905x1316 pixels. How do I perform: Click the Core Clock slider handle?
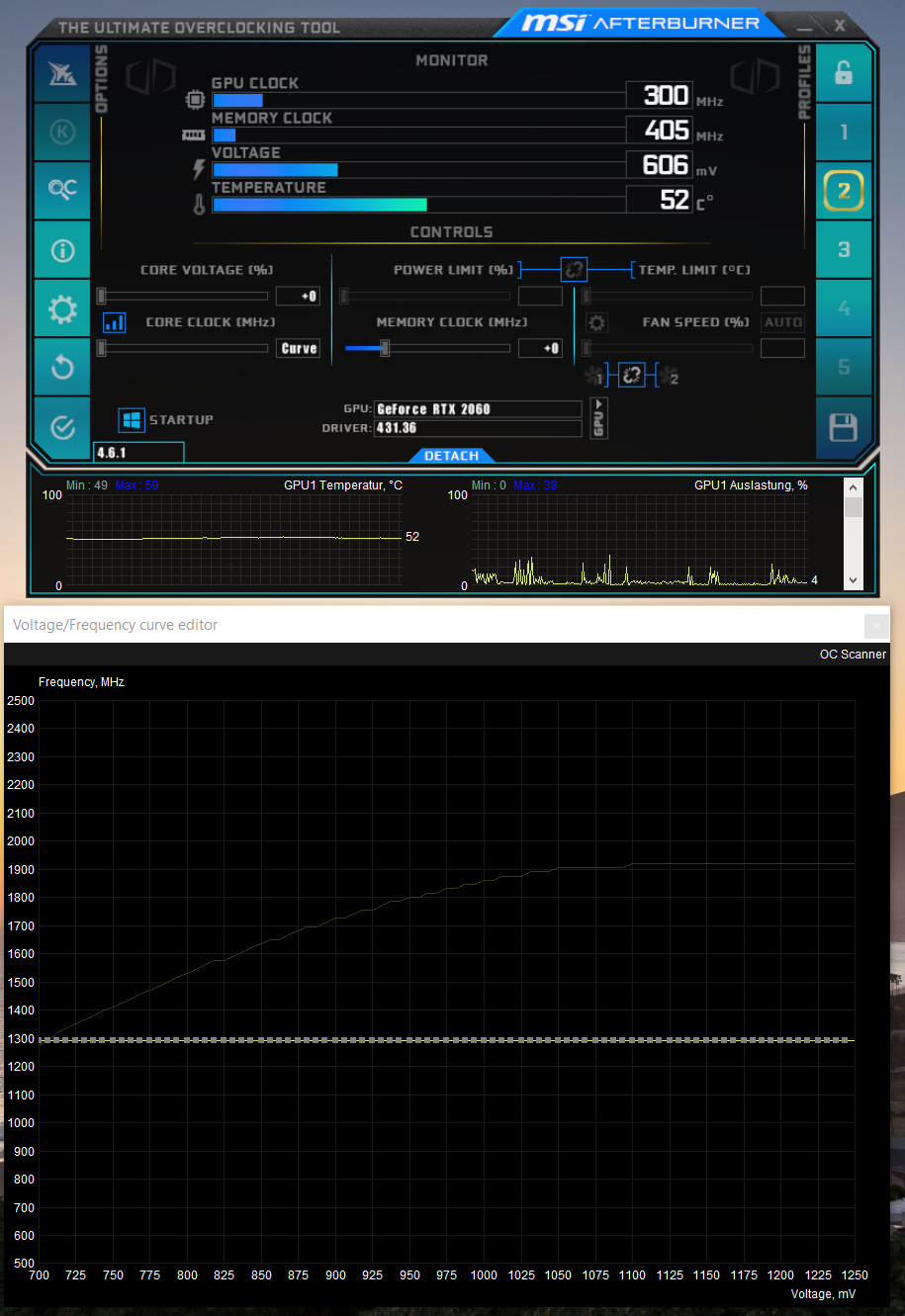101,348
